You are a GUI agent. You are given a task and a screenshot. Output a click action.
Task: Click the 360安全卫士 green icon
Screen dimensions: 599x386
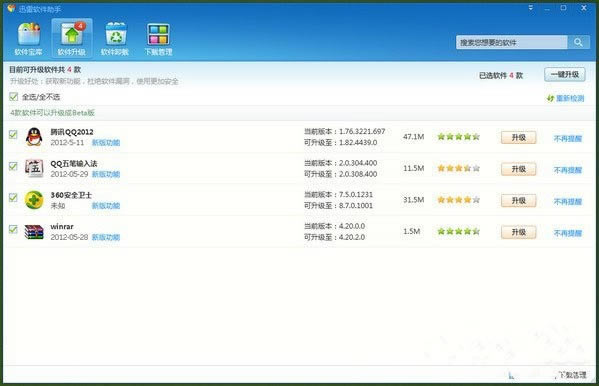point(34,200)
